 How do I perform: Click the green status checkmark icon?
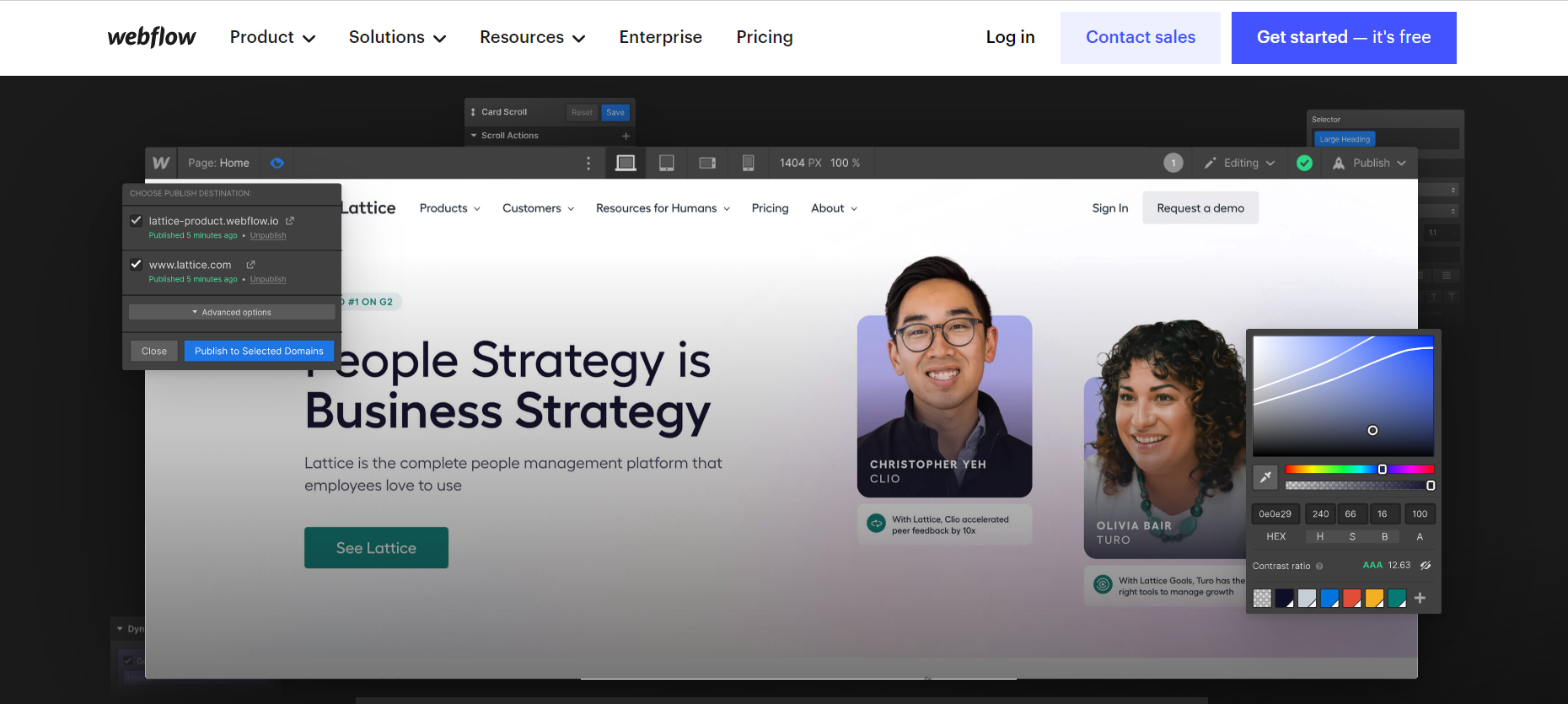(x=1304, y=163)
